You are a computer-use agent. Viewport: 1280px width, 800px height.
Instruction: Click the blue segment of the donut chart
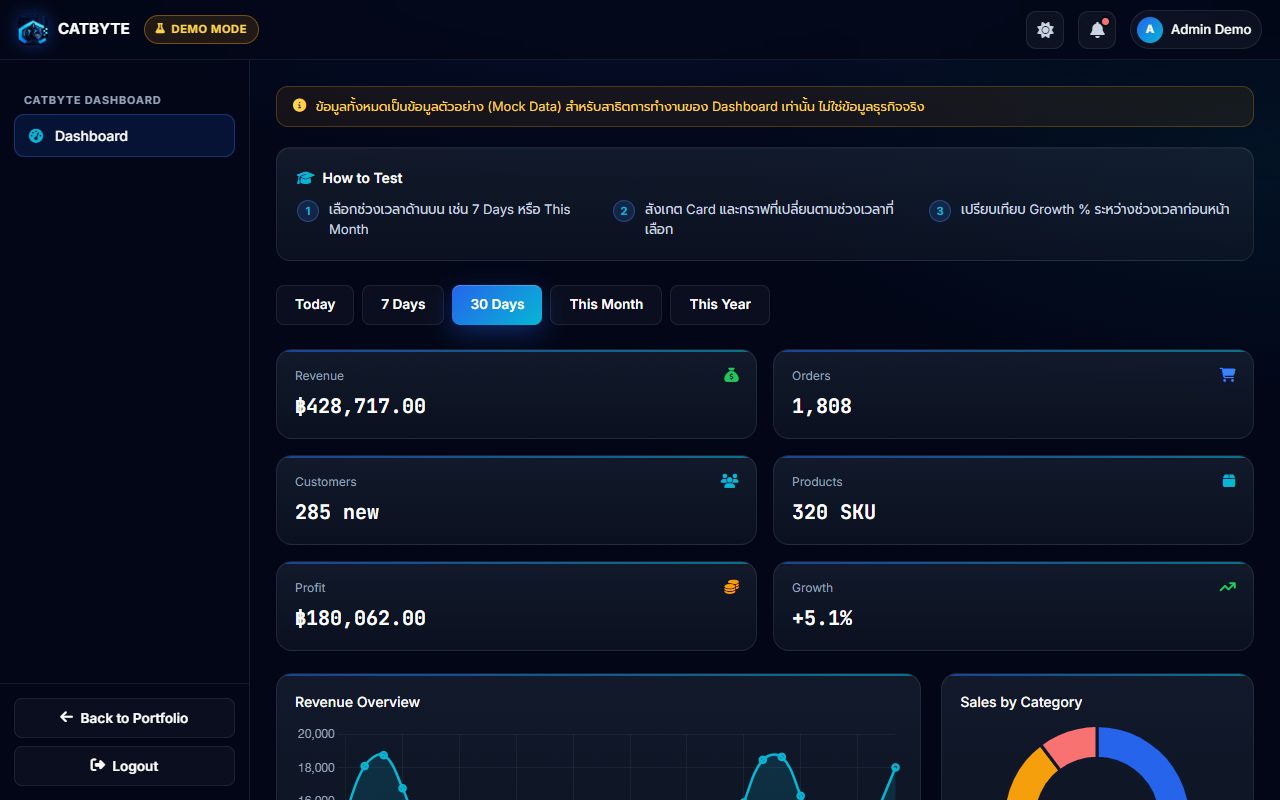click(x=1150, y=762)
